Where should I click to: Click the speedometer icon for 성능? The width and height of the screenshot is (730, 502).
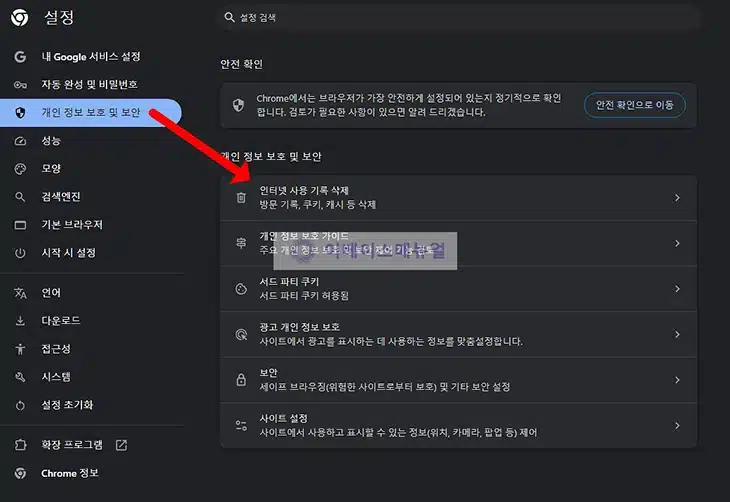coord(20,141)
